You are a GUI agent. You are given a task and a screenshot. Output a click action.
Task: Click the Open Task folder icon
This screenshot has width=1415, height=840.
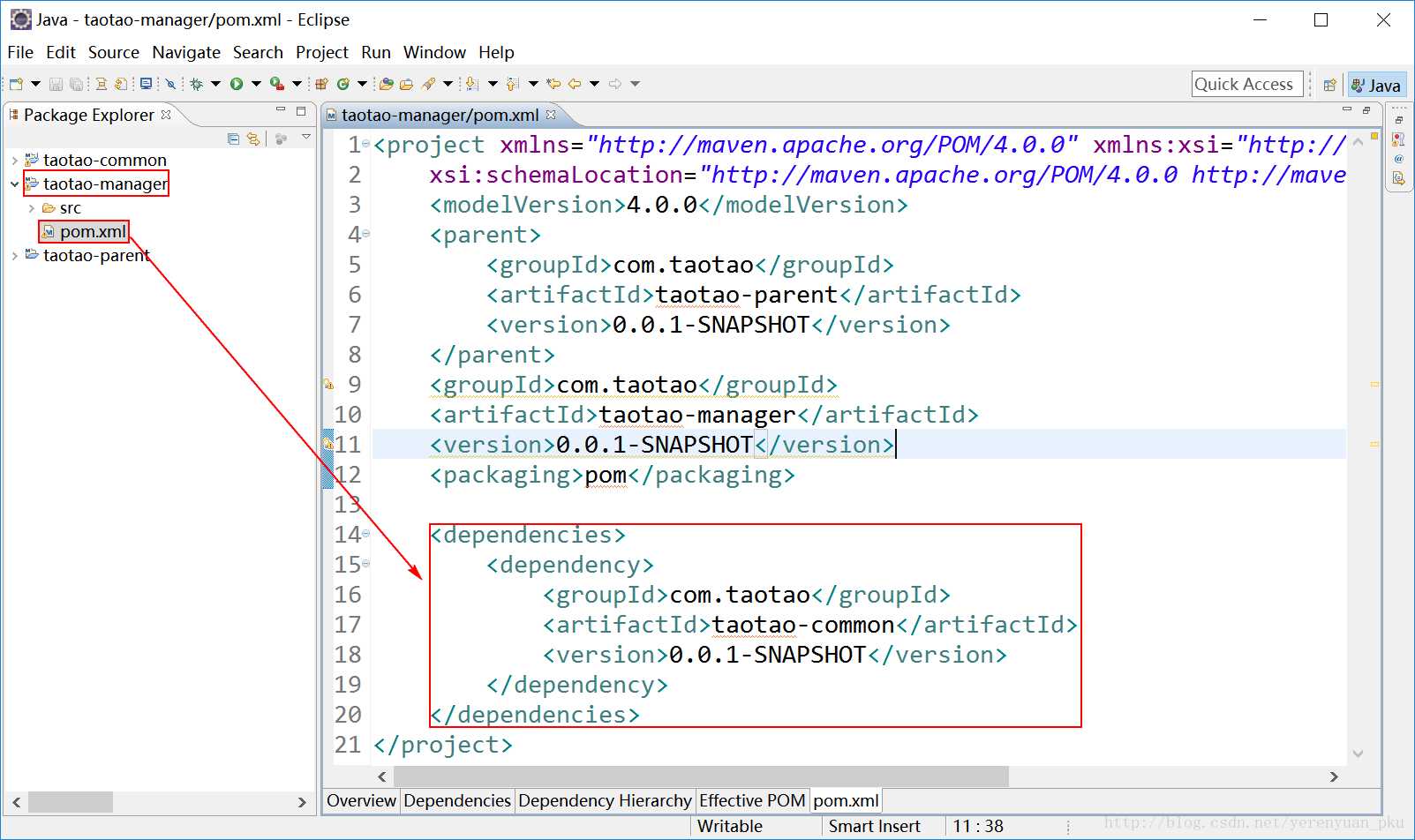tap(406, 84)
